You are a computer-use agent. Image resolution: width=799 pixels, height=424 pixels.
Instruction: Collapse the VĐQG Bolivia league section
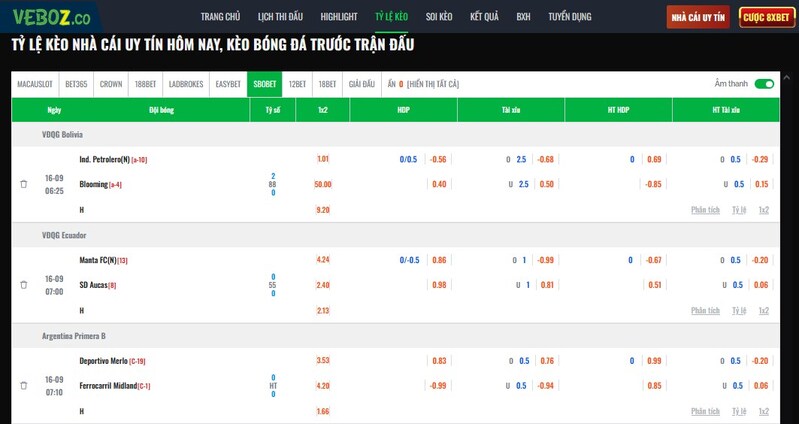62,134
